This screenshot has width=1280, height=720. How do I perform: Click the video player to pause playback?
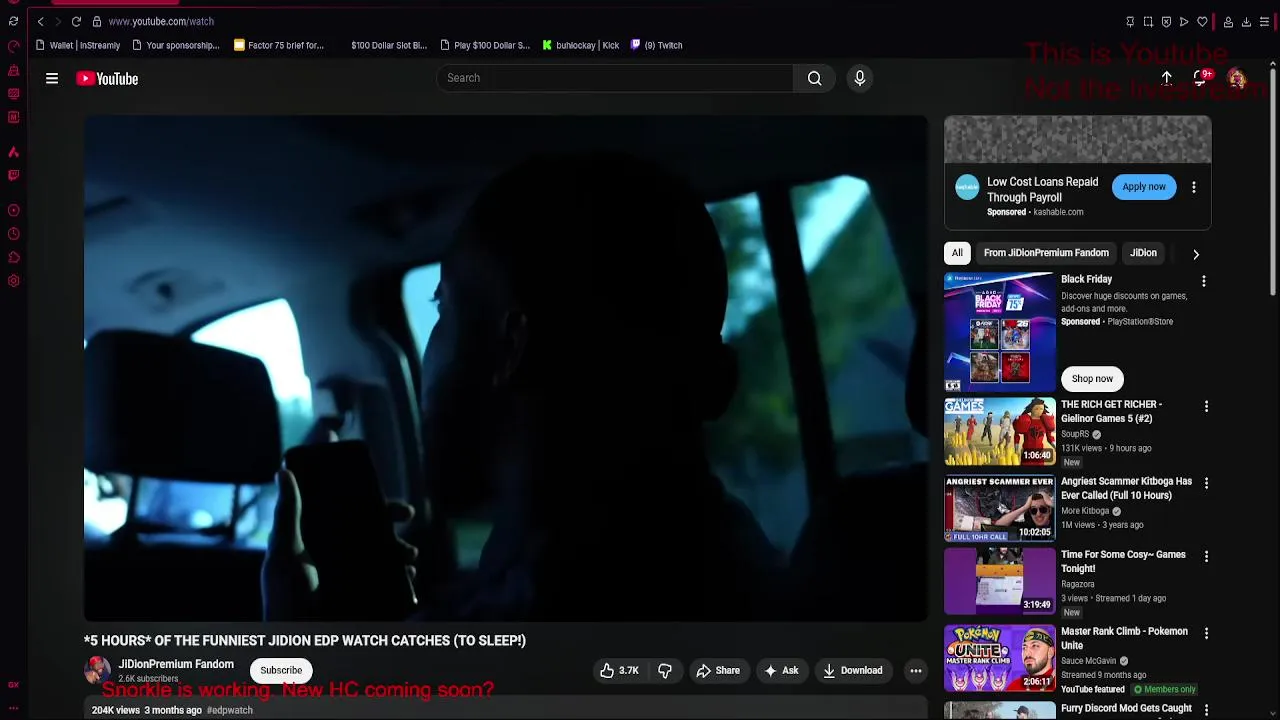coord(506,368)
